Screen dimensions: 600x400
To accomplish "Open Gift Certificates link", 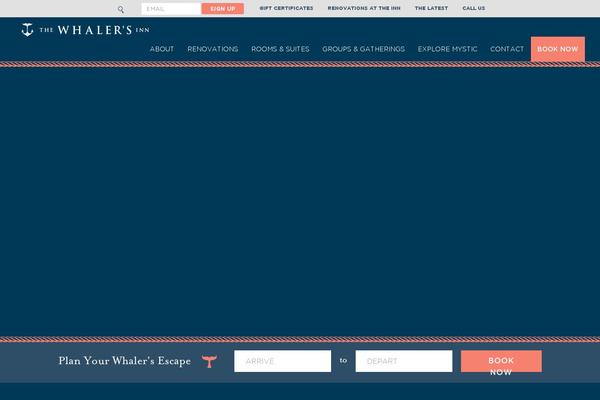I will point(286,8).
